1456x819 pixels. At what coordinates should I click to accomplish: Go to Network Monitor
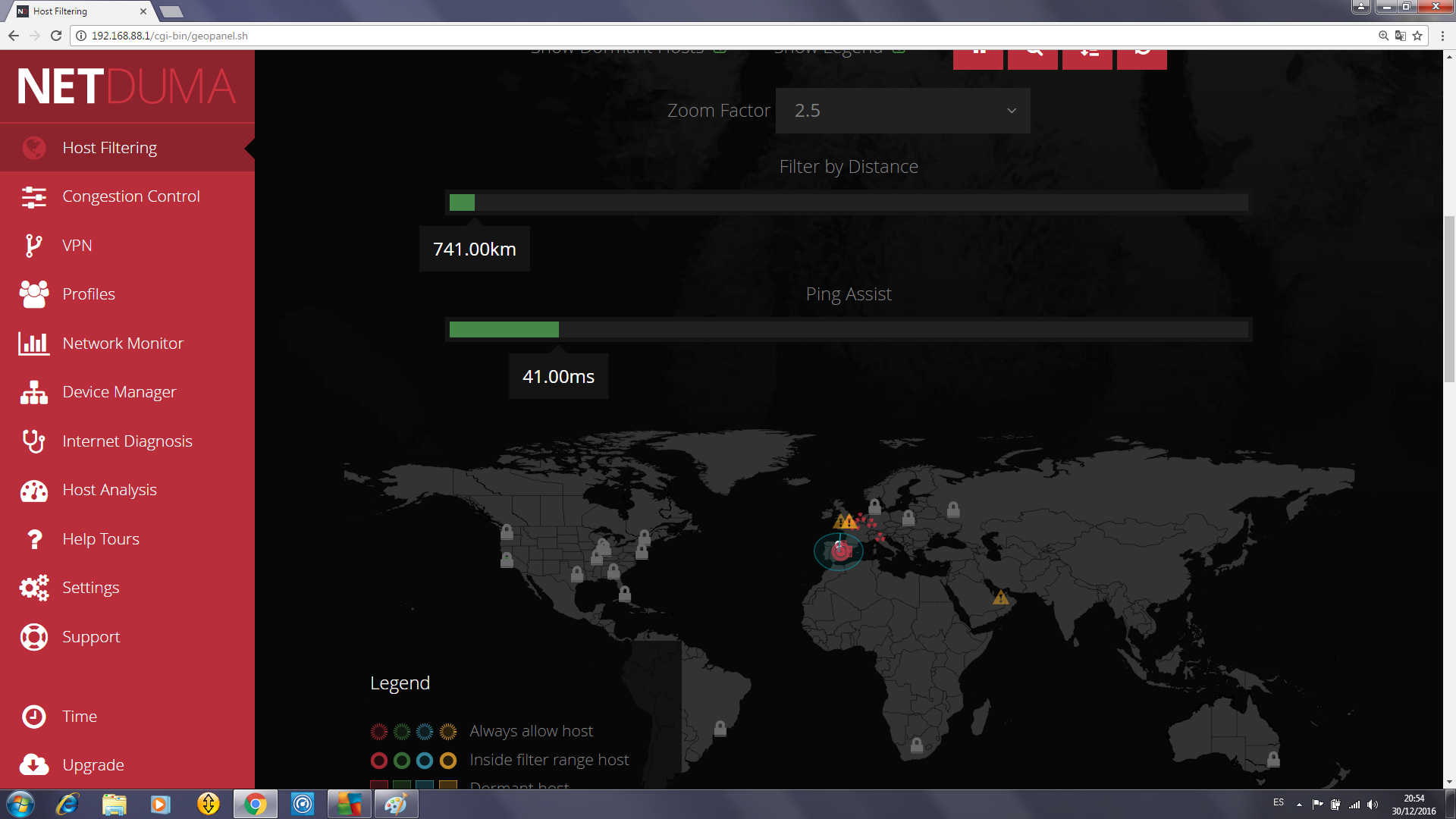[123, 344]
